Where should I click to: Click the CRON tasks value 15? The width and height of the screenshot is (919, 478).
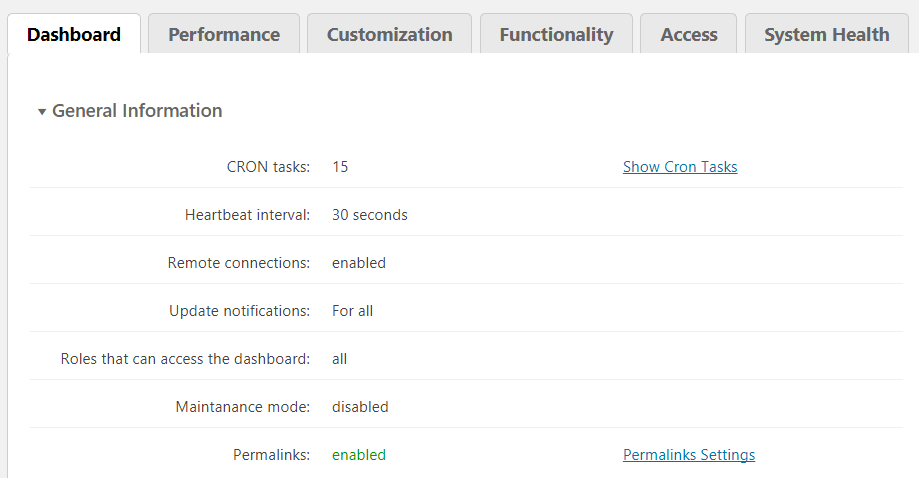pos(340,167)
